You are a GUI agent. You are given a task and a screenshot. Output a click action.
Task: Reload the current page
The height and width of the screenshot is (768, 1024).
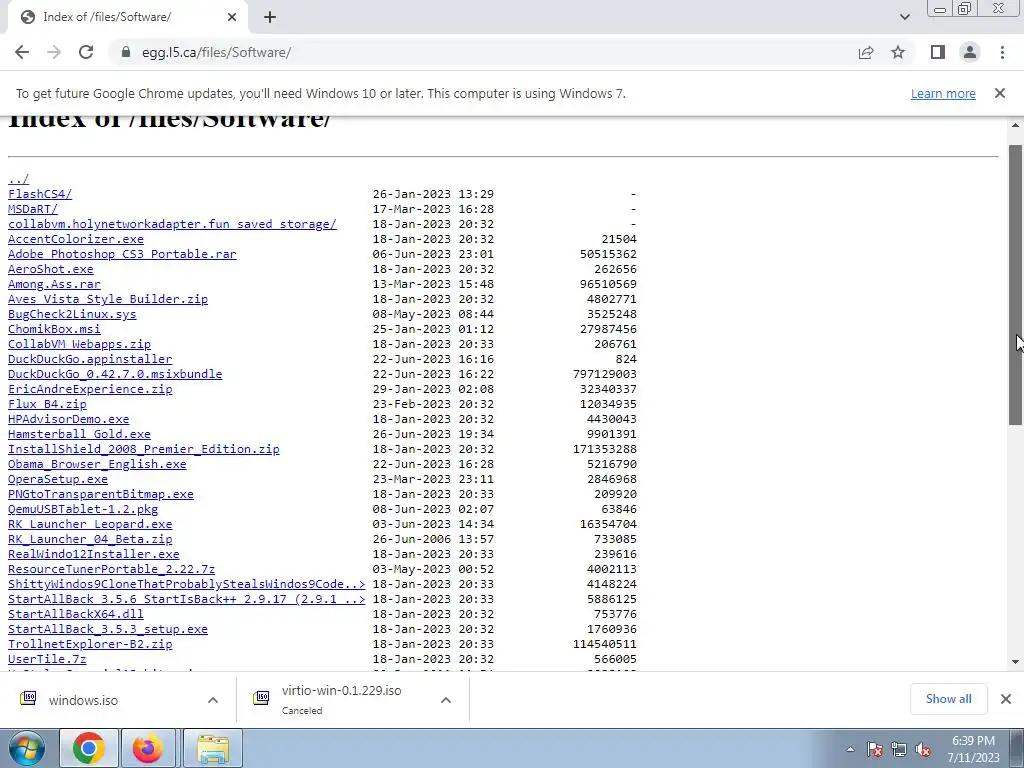86,52
